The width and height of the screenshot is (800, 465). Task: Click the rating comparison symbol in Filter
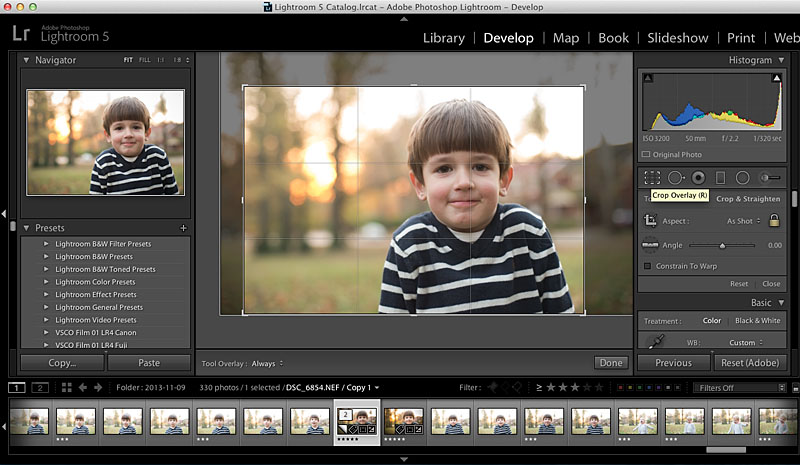click(539, 387)
